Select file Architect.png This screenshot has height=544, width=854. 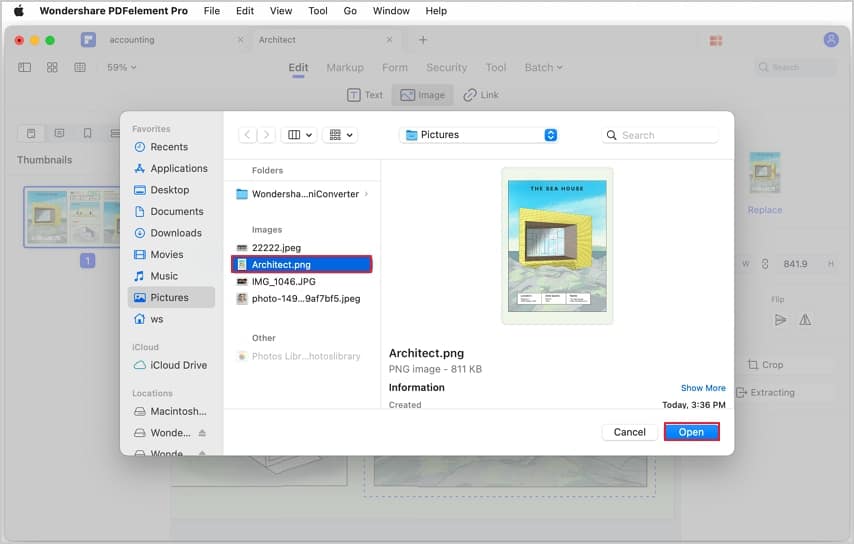click(302, 265)
